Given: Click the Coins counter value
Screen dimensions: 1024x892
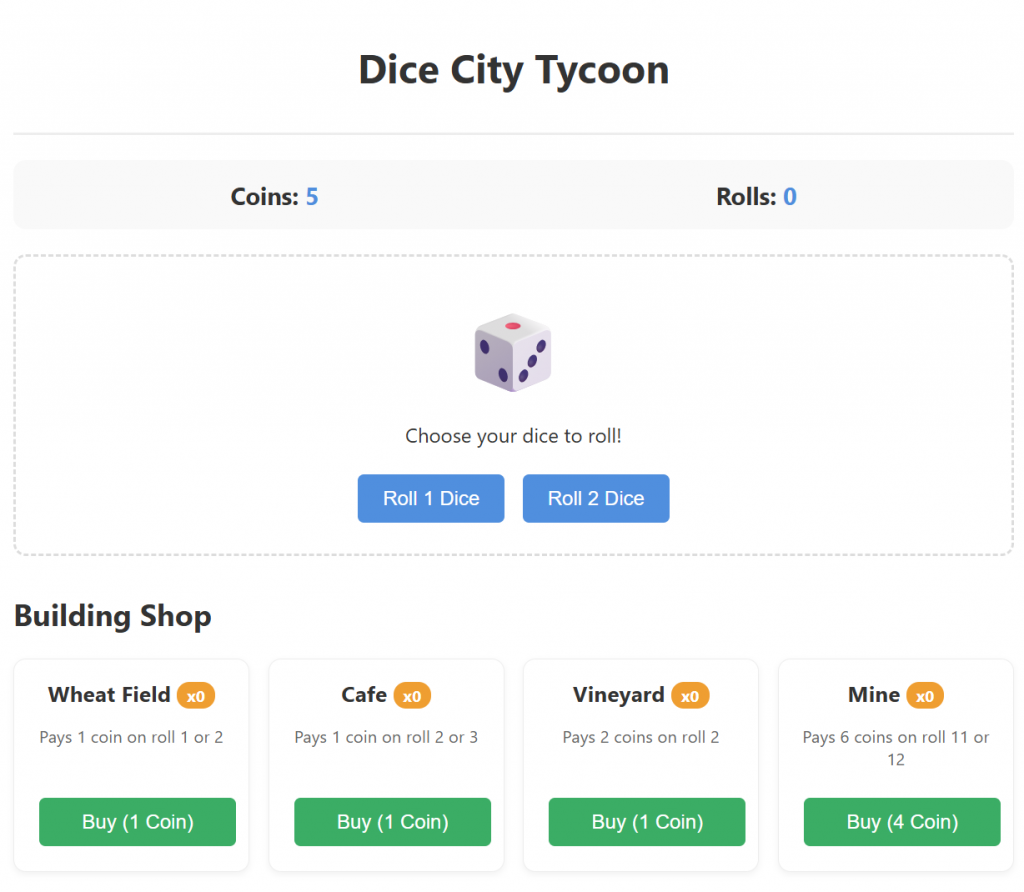Looking at the screenshot, I should 312,197.
